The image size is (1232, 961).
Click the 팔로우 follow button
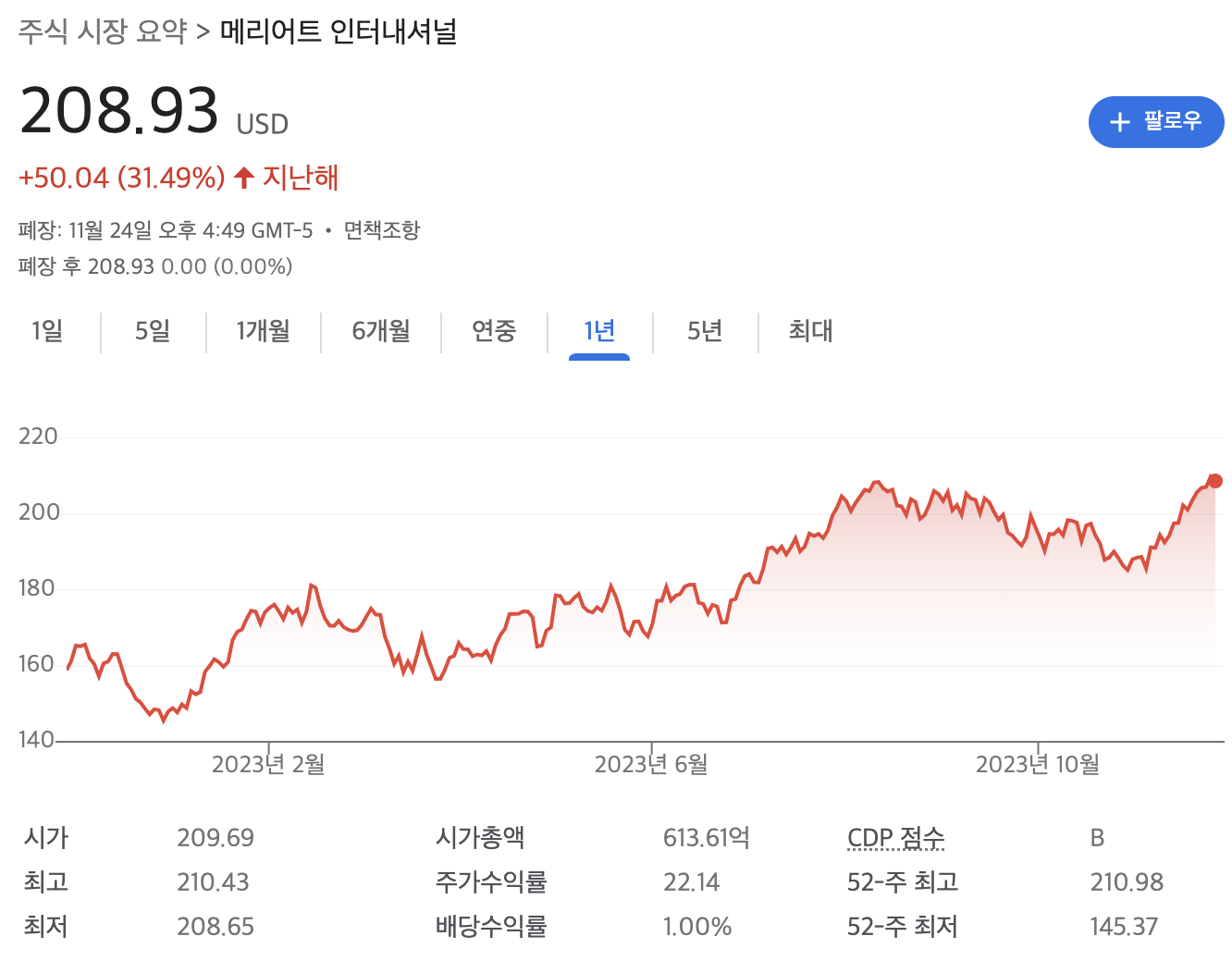click(x=1156, y=121)
